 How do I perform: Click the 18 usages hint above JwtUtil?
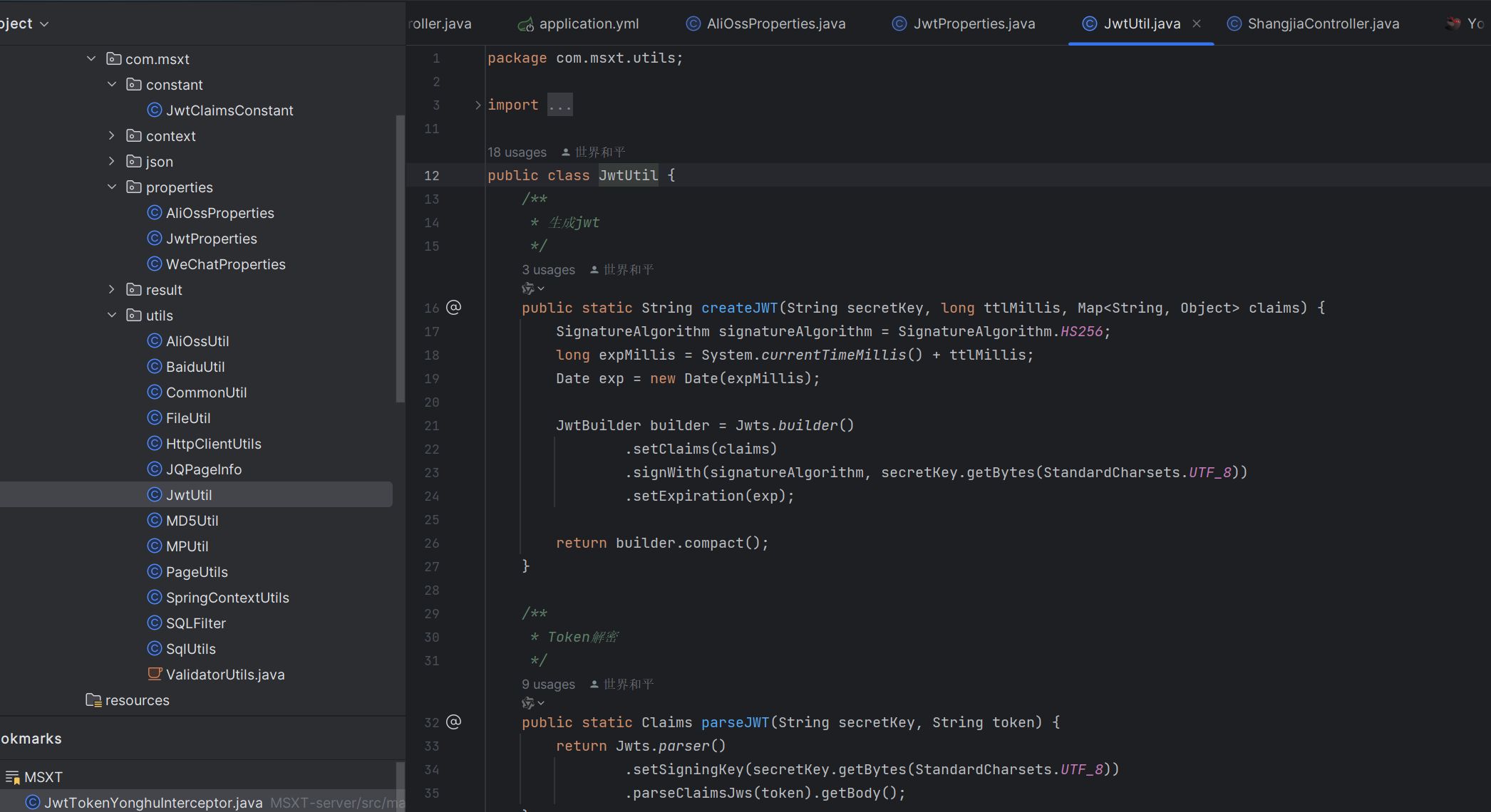point(517,152)
